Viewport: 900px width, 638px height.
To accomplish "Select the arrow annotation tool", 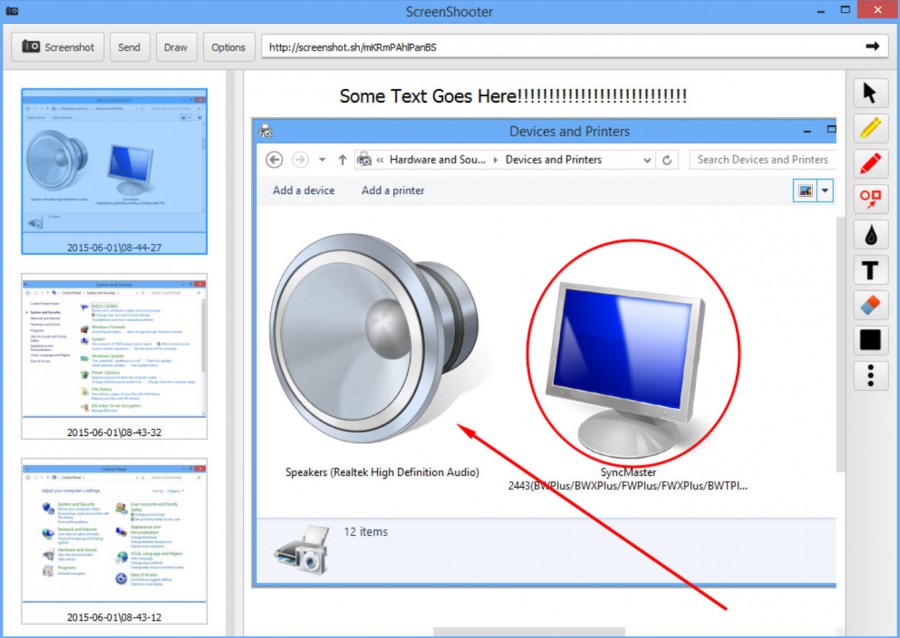I will click(869, 198).
